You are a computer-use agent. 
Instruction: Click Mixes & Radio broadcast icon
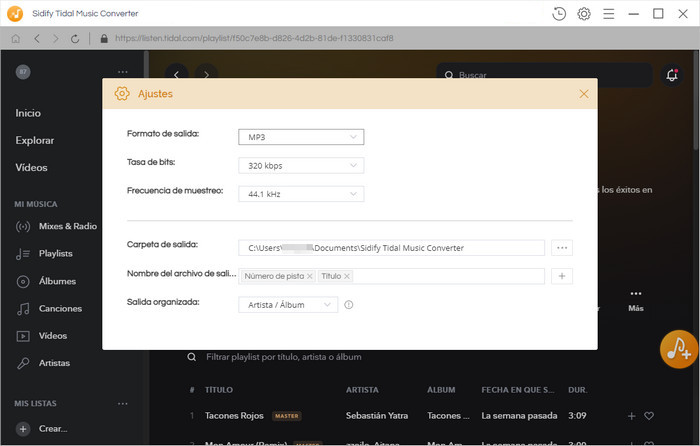tap(23, 227)
